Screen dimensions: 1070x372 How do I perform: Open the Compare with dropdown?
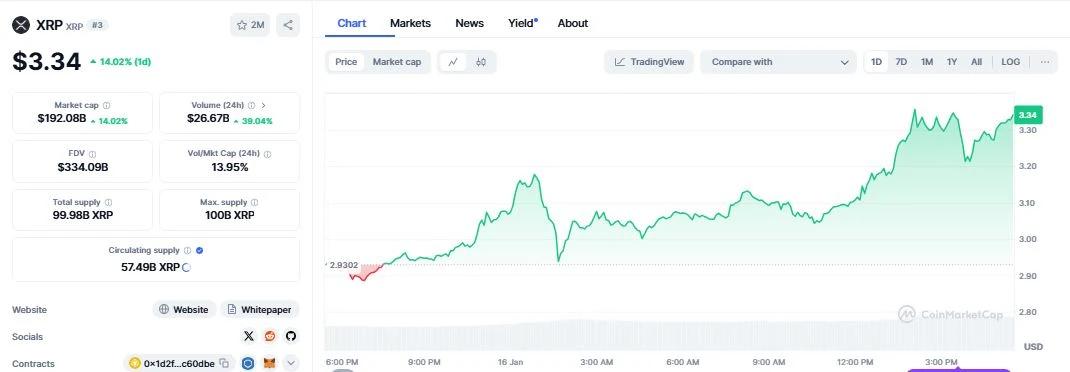tap(778, 62)
